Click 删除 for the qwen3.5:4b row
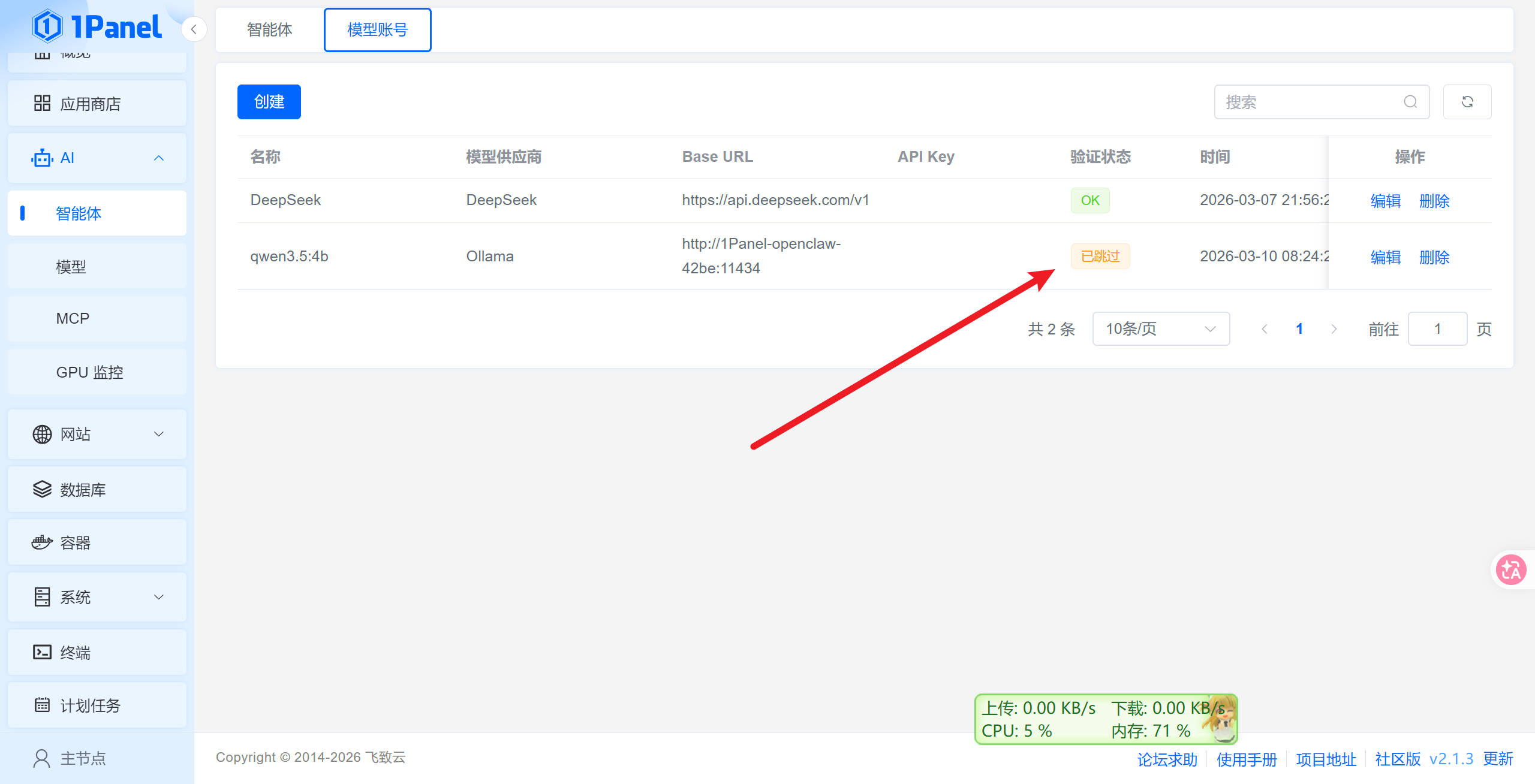 click(1434, 257)
